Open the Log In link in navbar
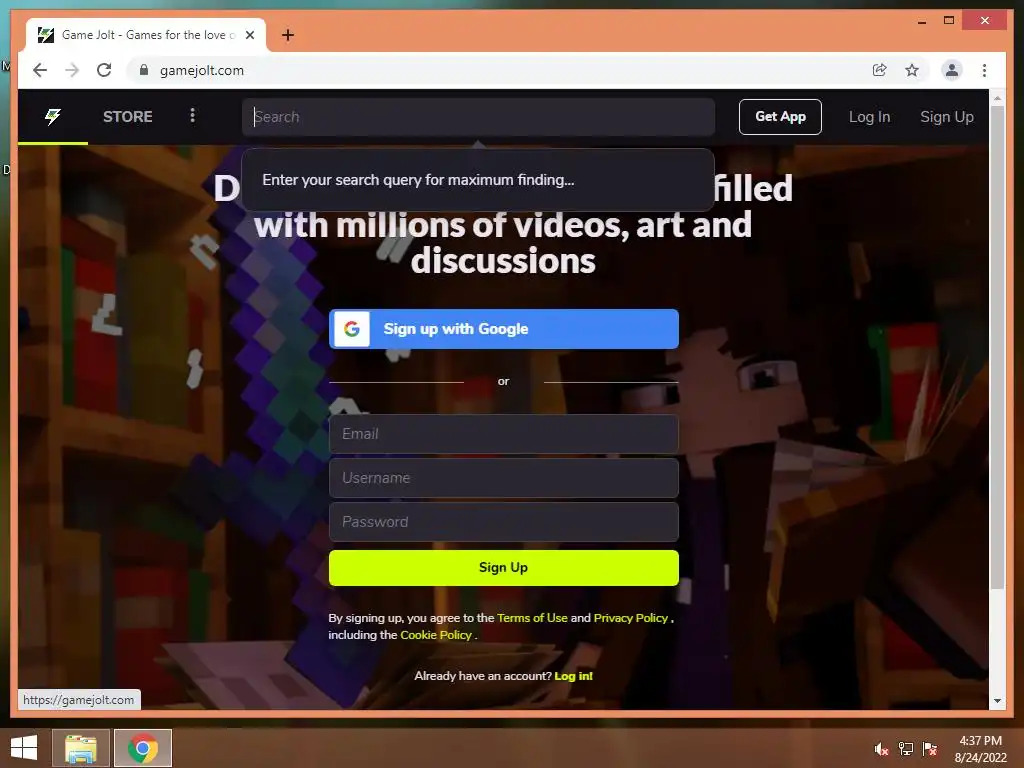Screen dimensions: 1024x768 [869, 117]
